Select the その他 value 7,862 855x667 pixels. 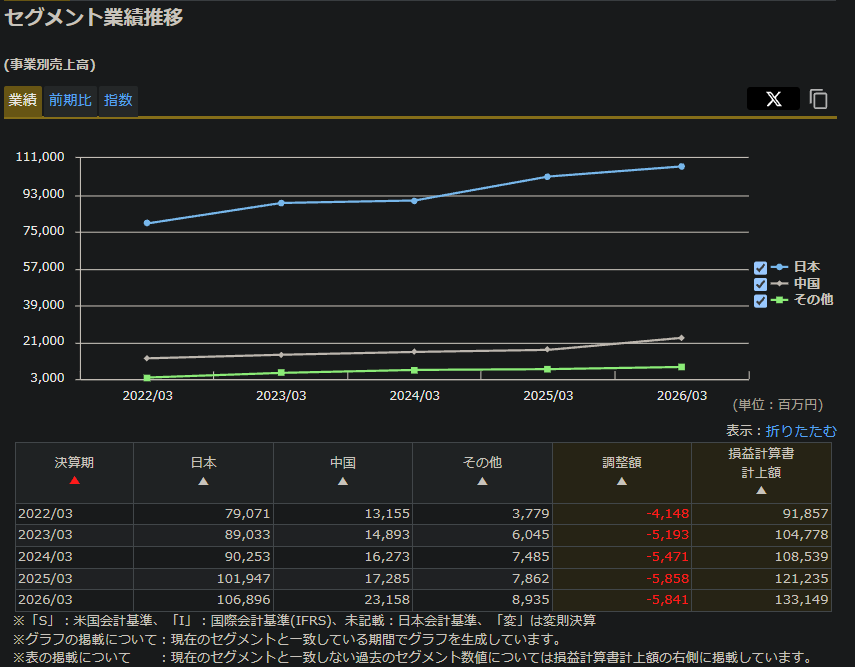tap(531, 579)
